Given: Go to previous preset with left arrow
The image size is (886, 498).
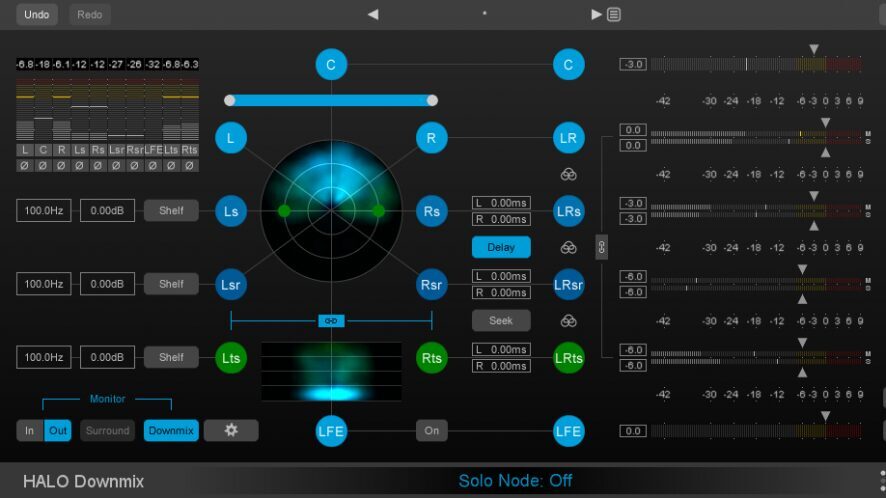Looking at the screenshot, I should coord(373,14).
